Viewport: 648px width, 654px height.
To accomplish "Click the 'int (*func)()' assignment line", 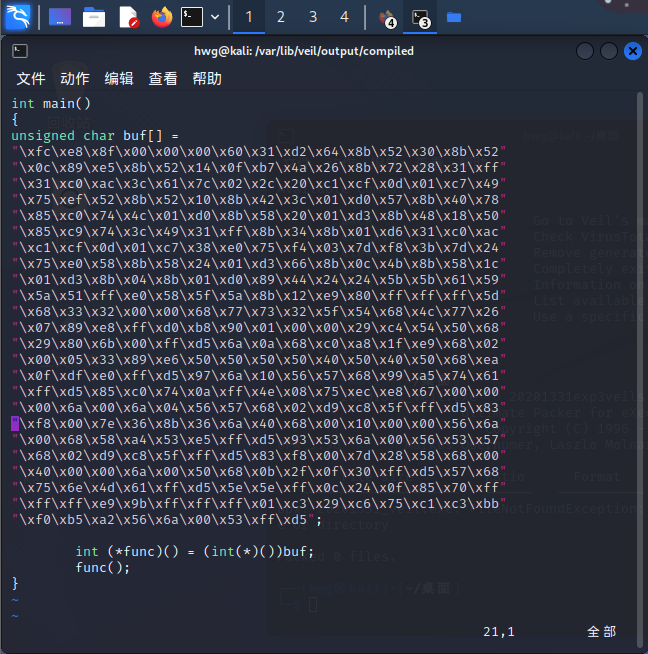I will tap(194, 551).
